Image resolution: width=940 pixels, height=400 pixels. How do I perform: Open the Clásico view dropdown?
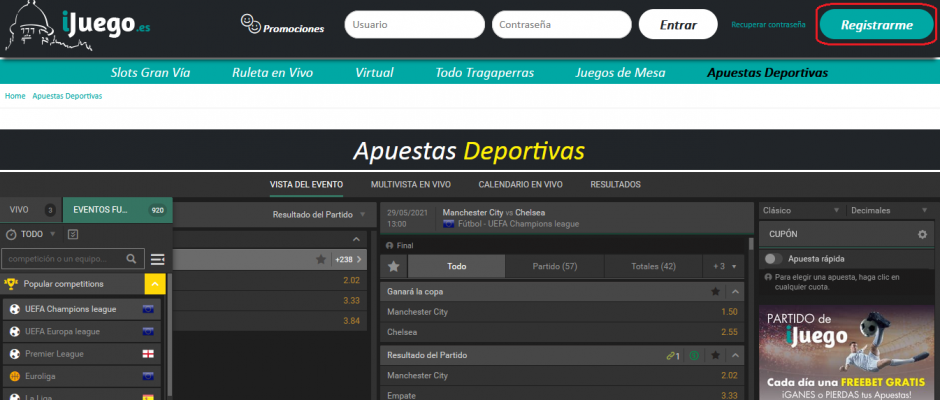[801, 210]
